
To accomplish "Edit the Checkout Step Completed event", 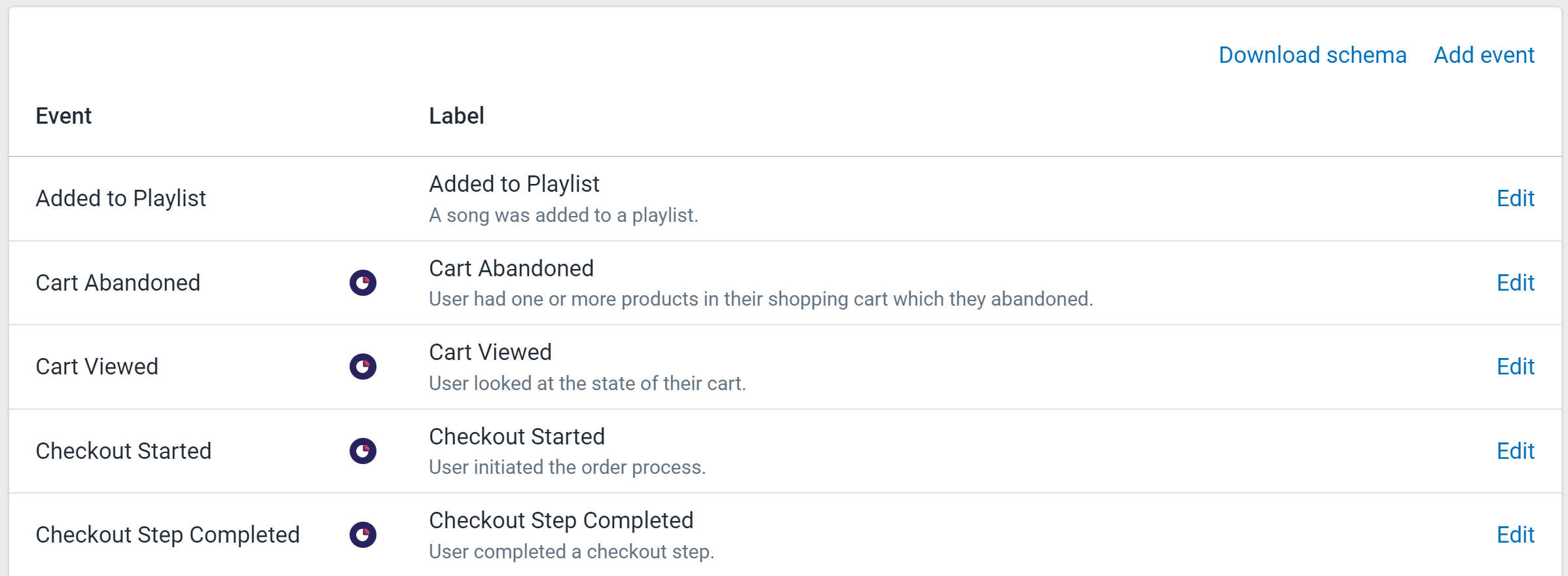I will point(1516,535).
